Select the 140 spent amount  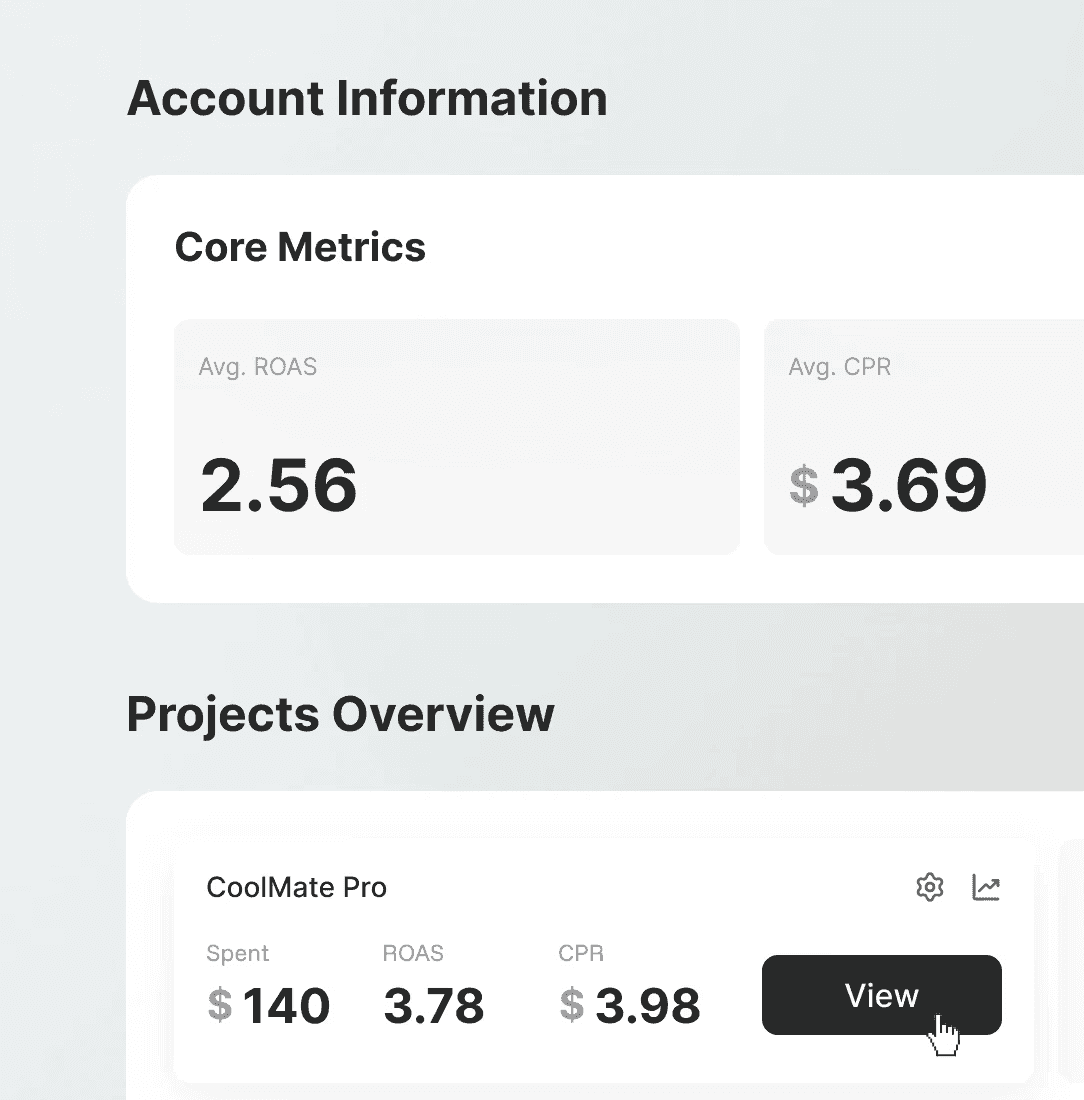[x=286, y=1005]
